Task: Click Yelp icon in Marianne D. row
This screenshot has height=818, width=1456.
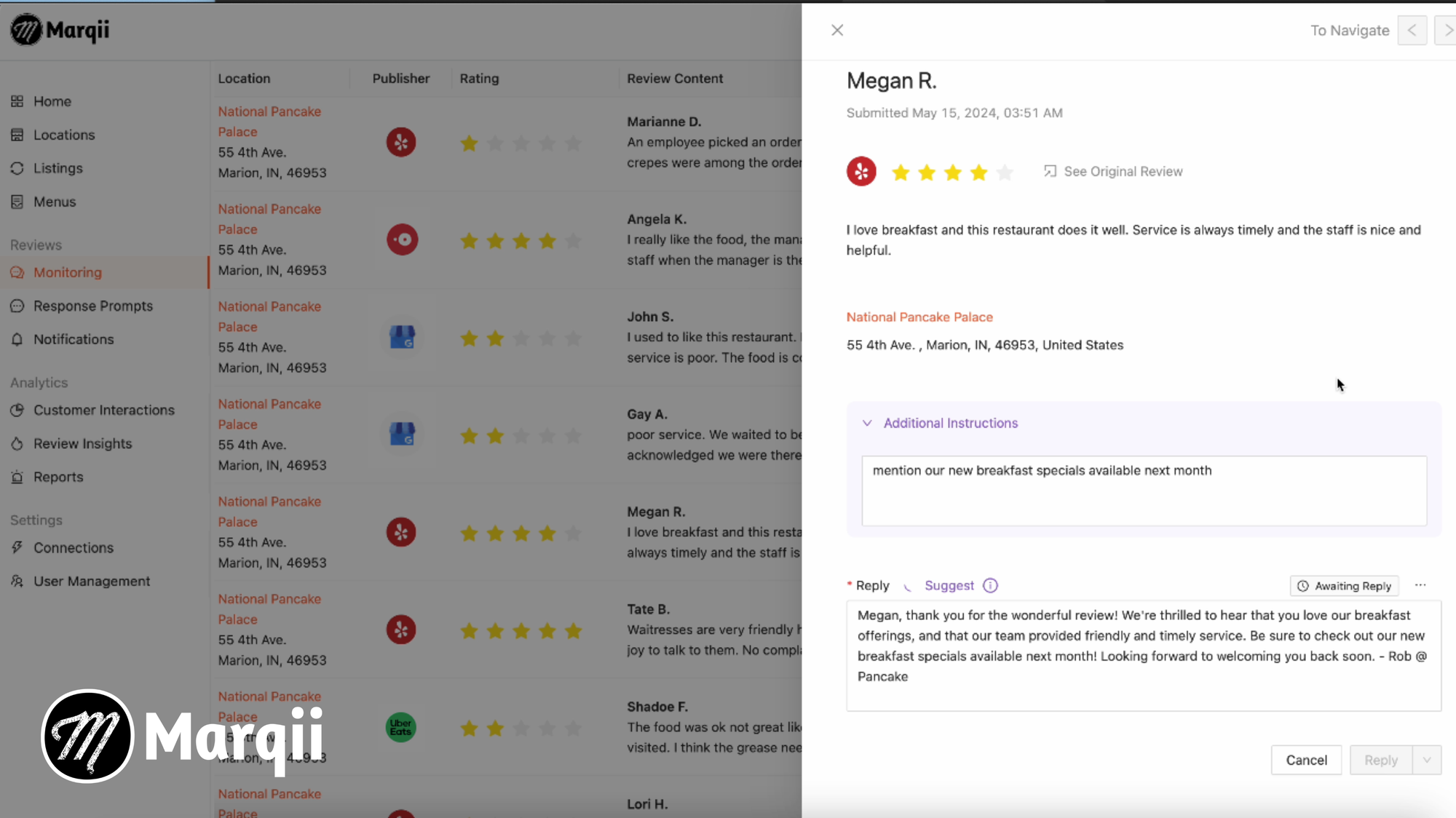Action: (x=401, y=142)
